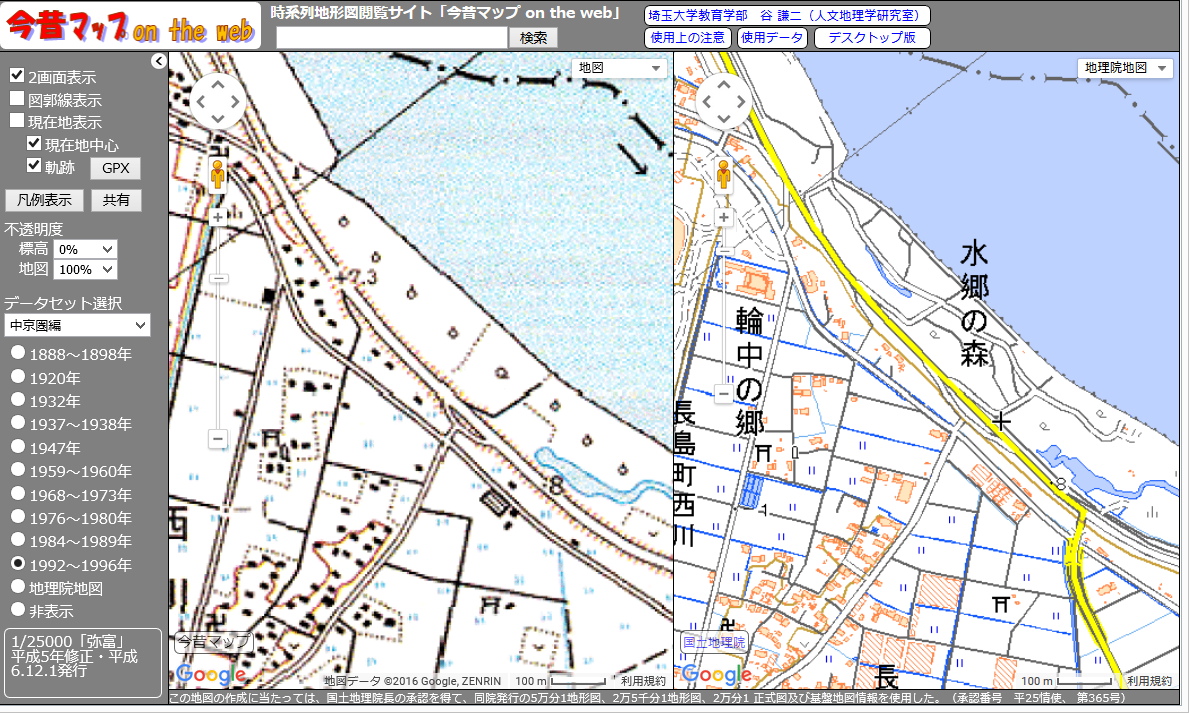Select 1920年 dataset period
The width and height of the screenshot is (1189, 713).
click(x=17, y=376)
